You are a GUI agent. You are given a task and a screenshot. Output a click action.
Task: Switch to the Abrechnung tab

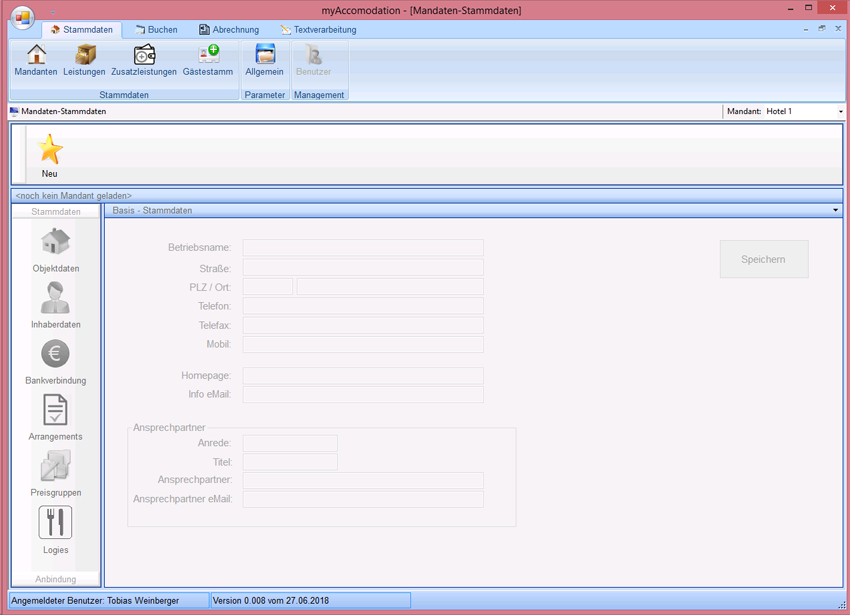coord(229,30)
